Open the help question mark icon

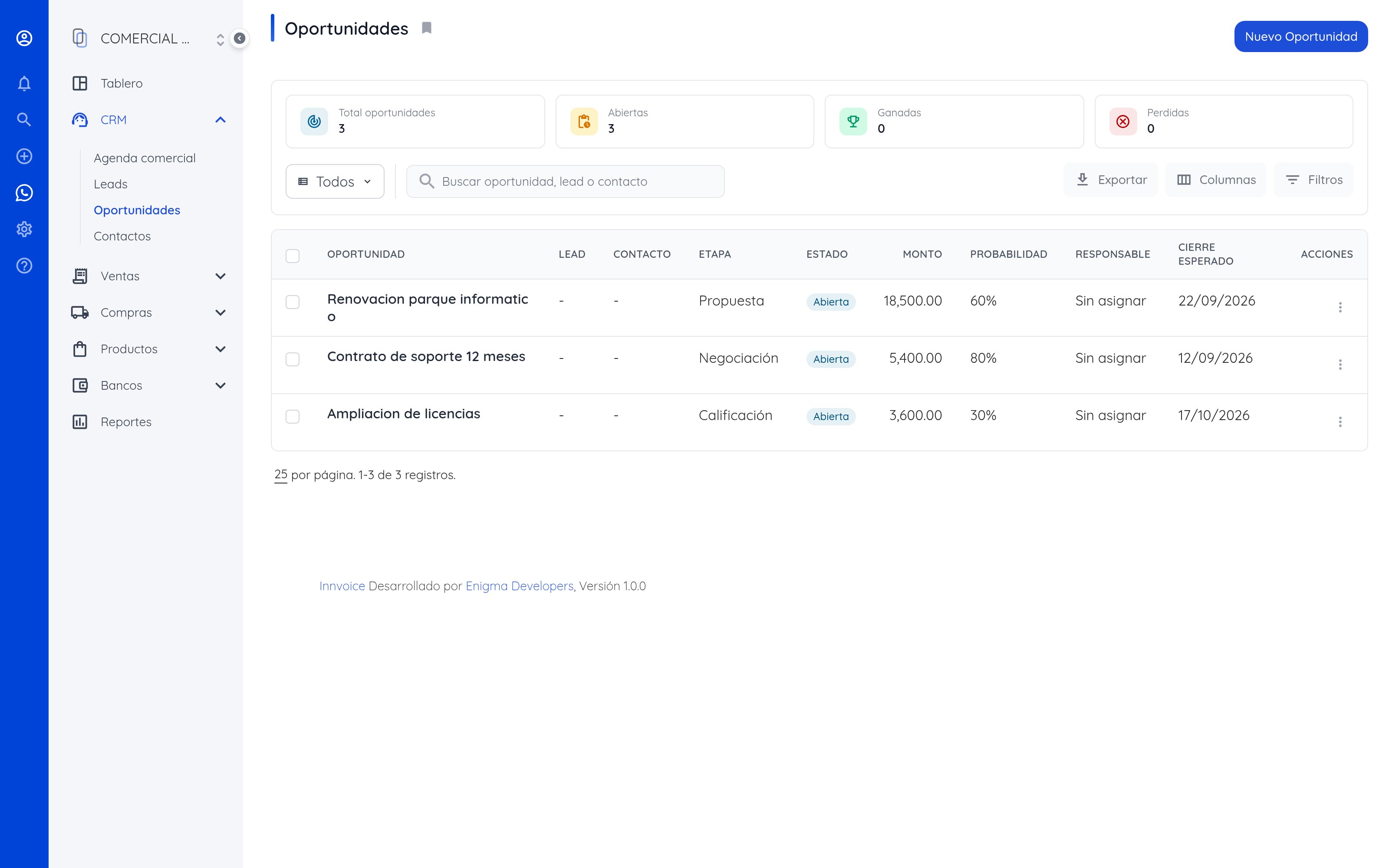click(x=24, y=266)
